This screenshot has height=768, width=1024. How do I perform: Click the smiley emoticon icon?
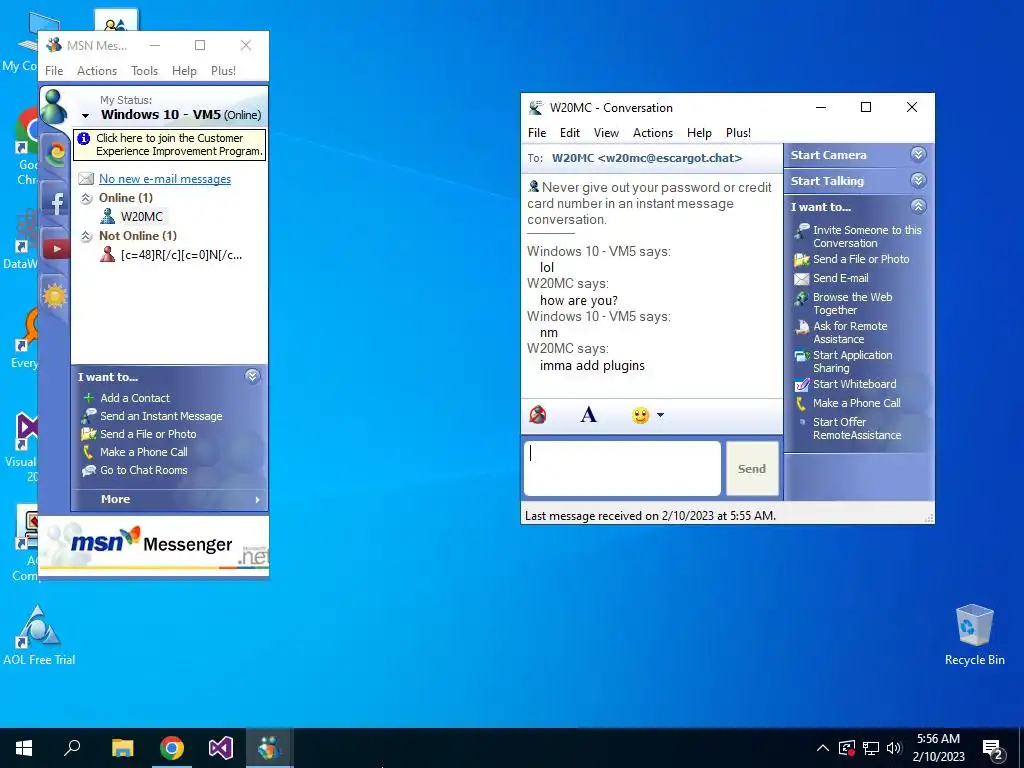(641, 415)
